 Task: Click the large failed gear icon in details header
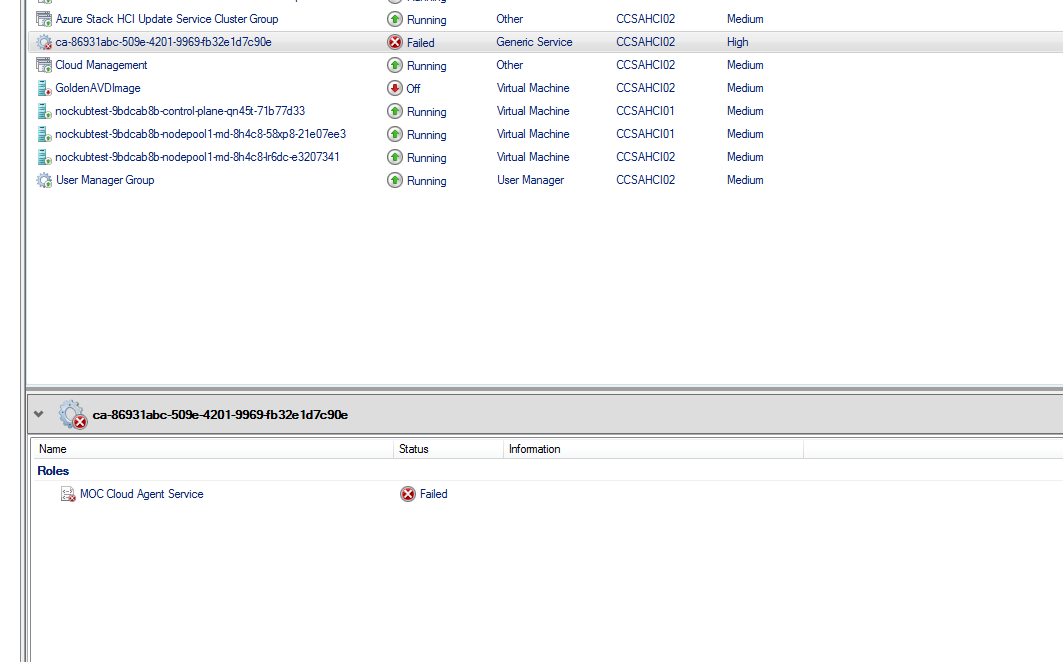tap(73, 414)
